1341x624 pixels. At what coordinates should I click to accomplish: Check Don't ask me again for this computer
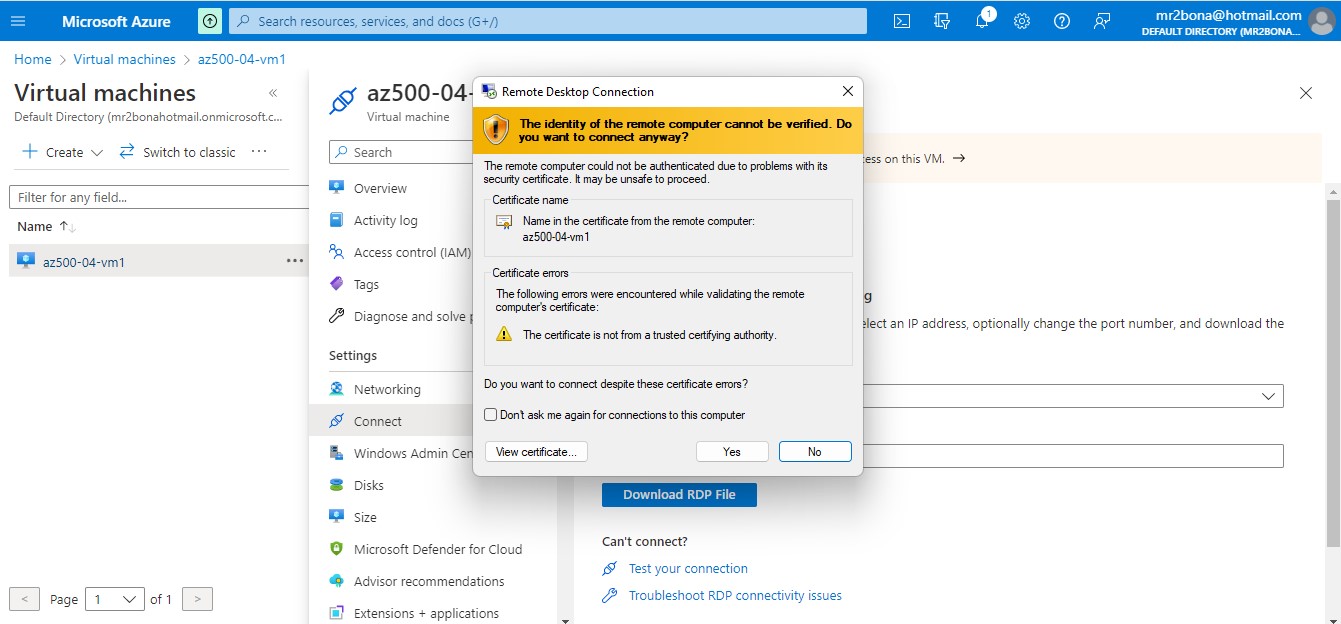pos(490,414)
